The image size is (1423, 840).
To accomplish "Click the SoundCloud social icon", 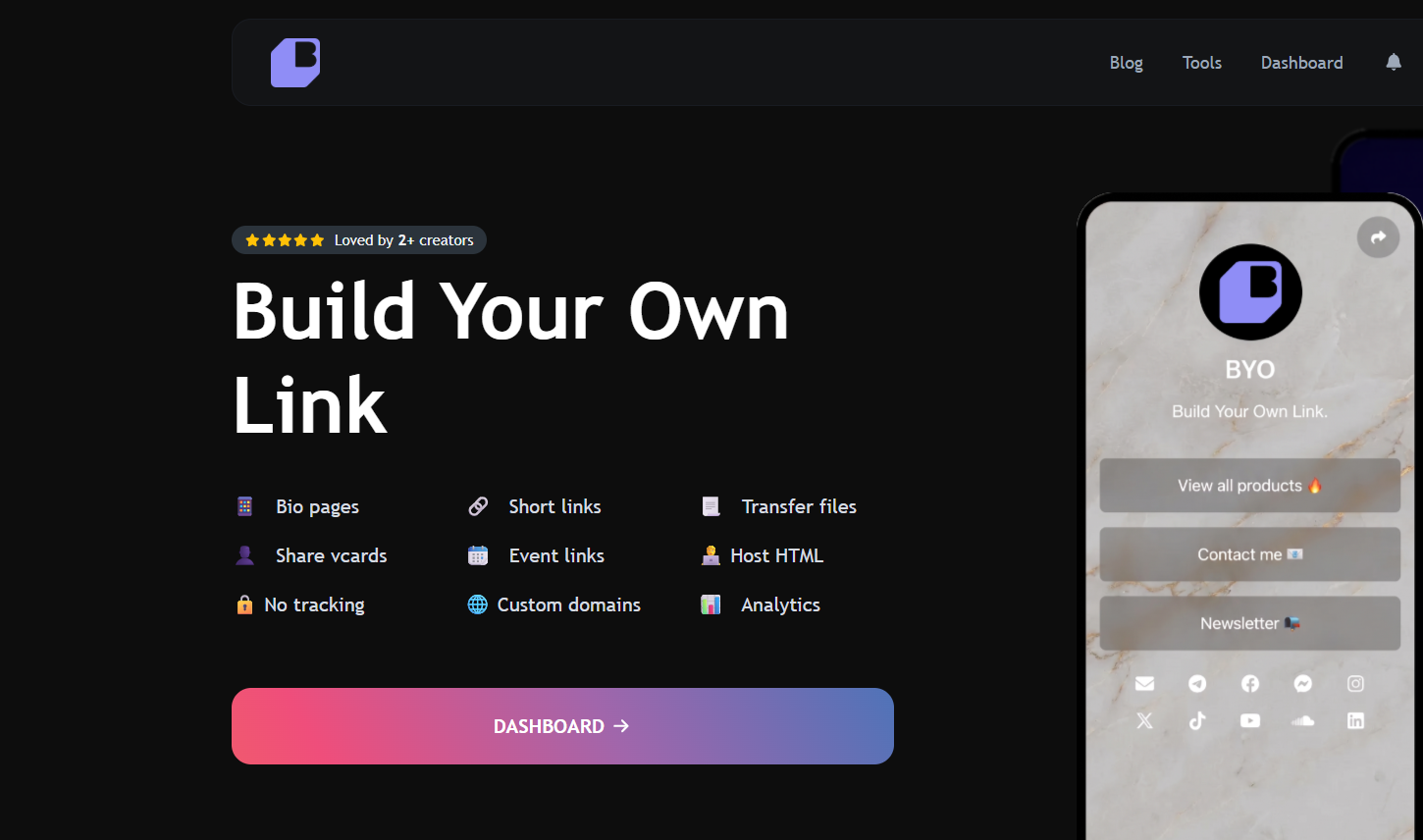I will coord(1303,720).
